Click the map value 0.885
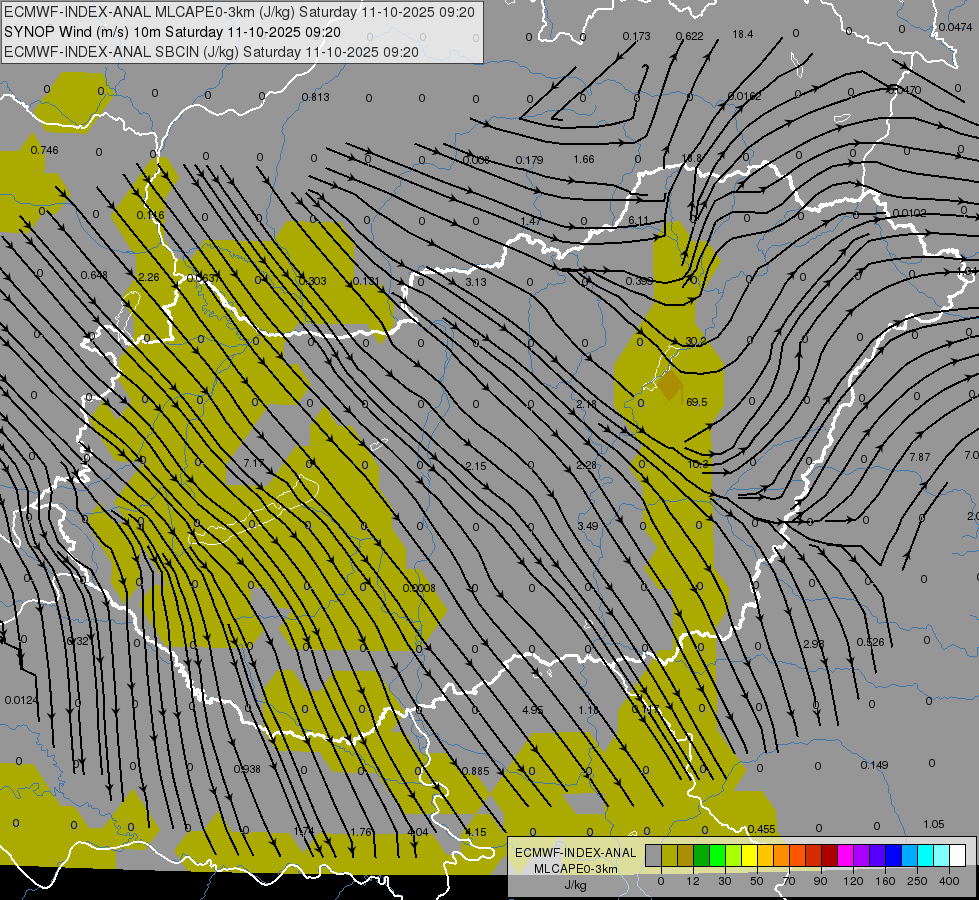This screenshot has width=979, height=900. click(475, 771)
